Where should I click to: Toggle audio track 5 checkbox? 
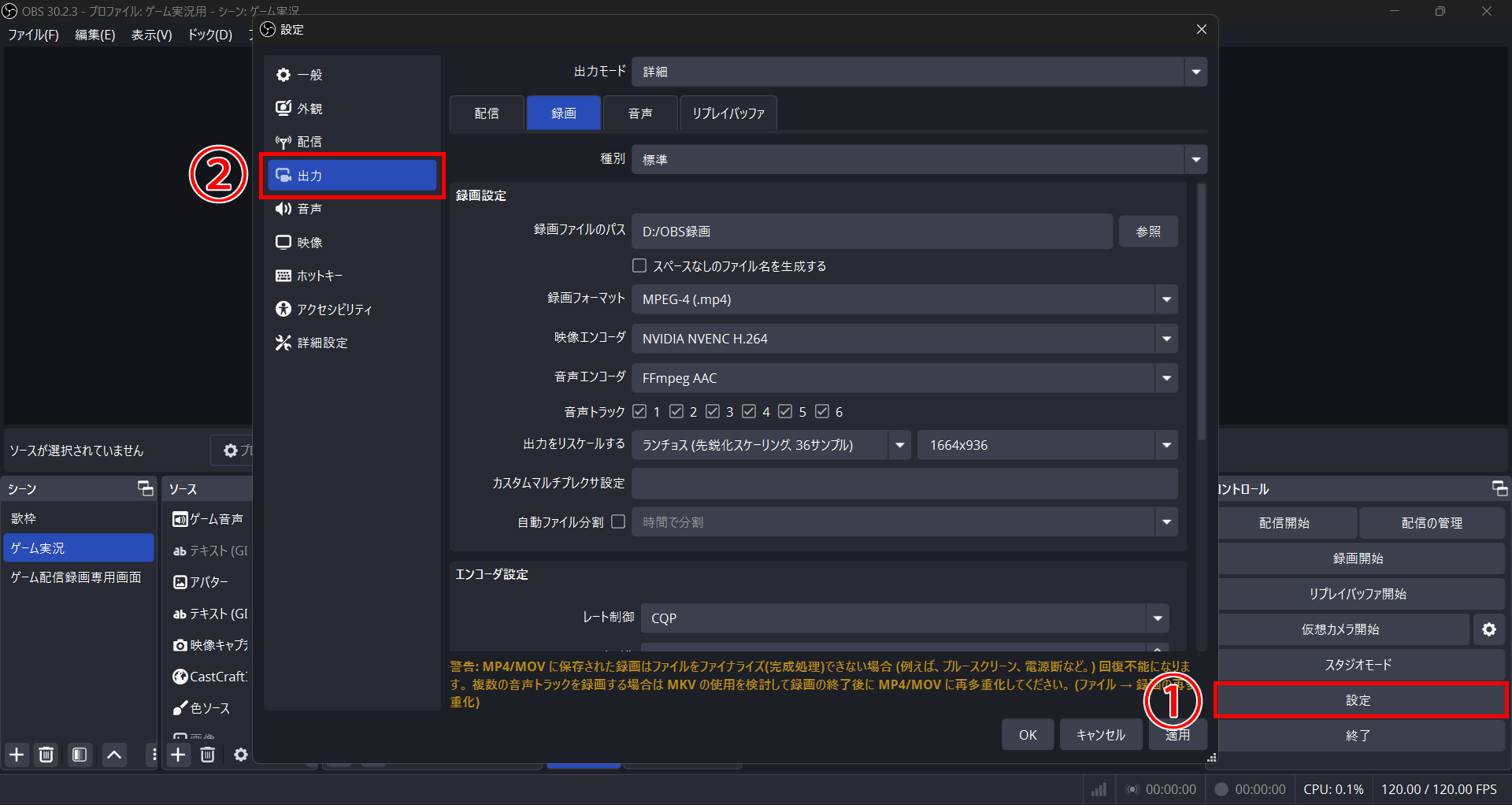[x=785, y=411]
